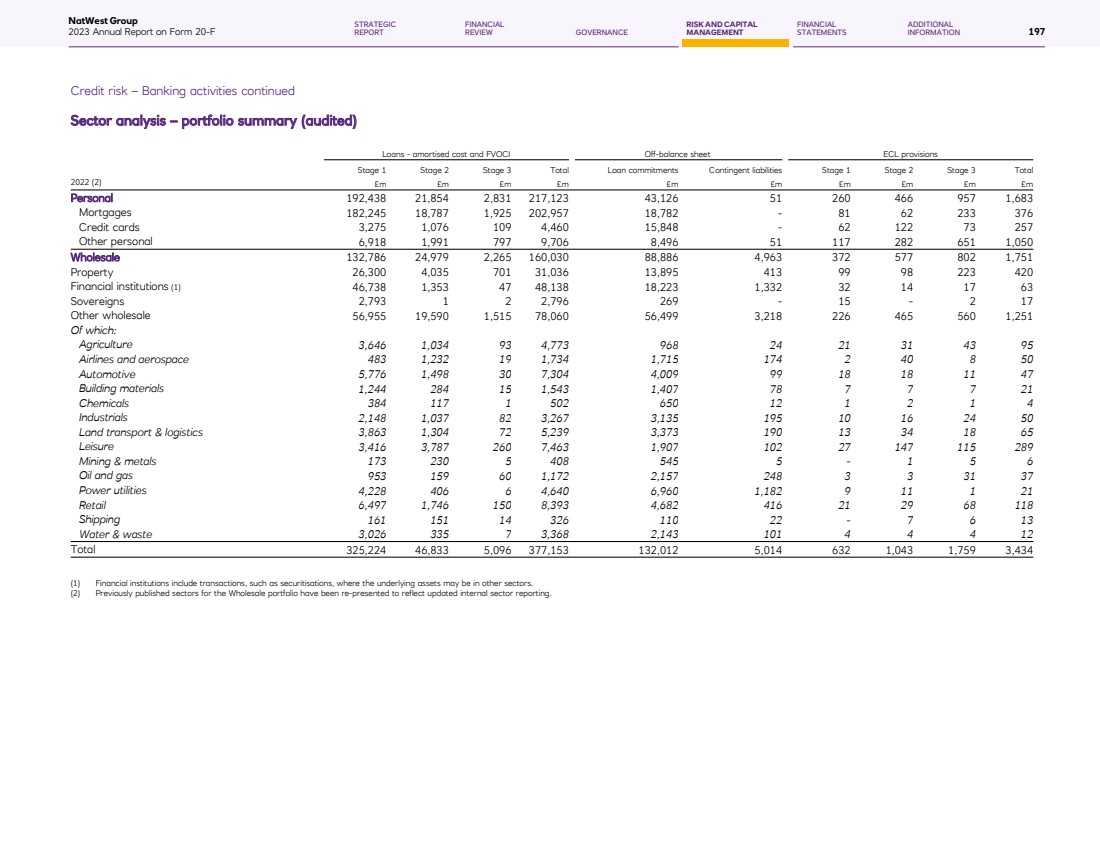Click footnote 2 about re-presented Wholesale sectors
The width and height of the screenshot is (1100, 865).
pos(322,593)
